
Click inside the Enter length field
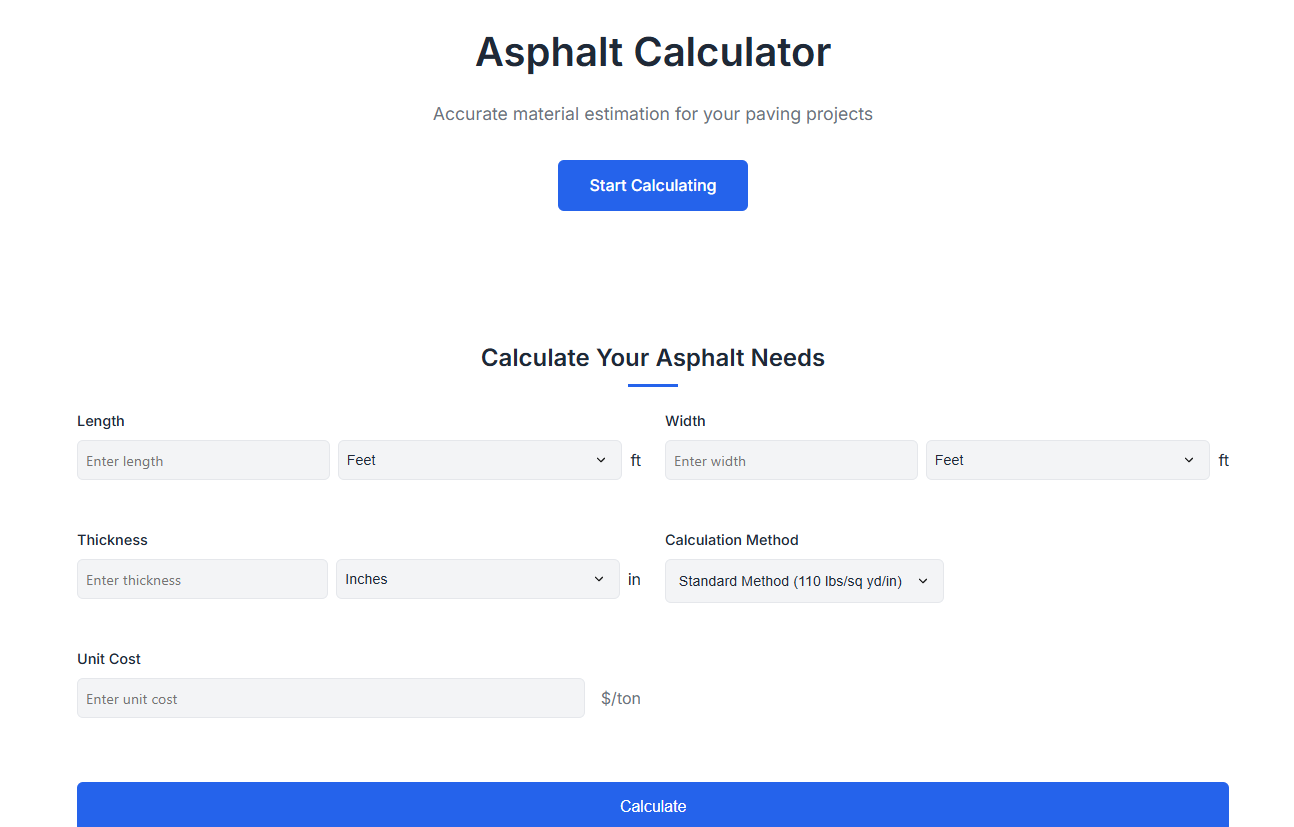[203, 460]
